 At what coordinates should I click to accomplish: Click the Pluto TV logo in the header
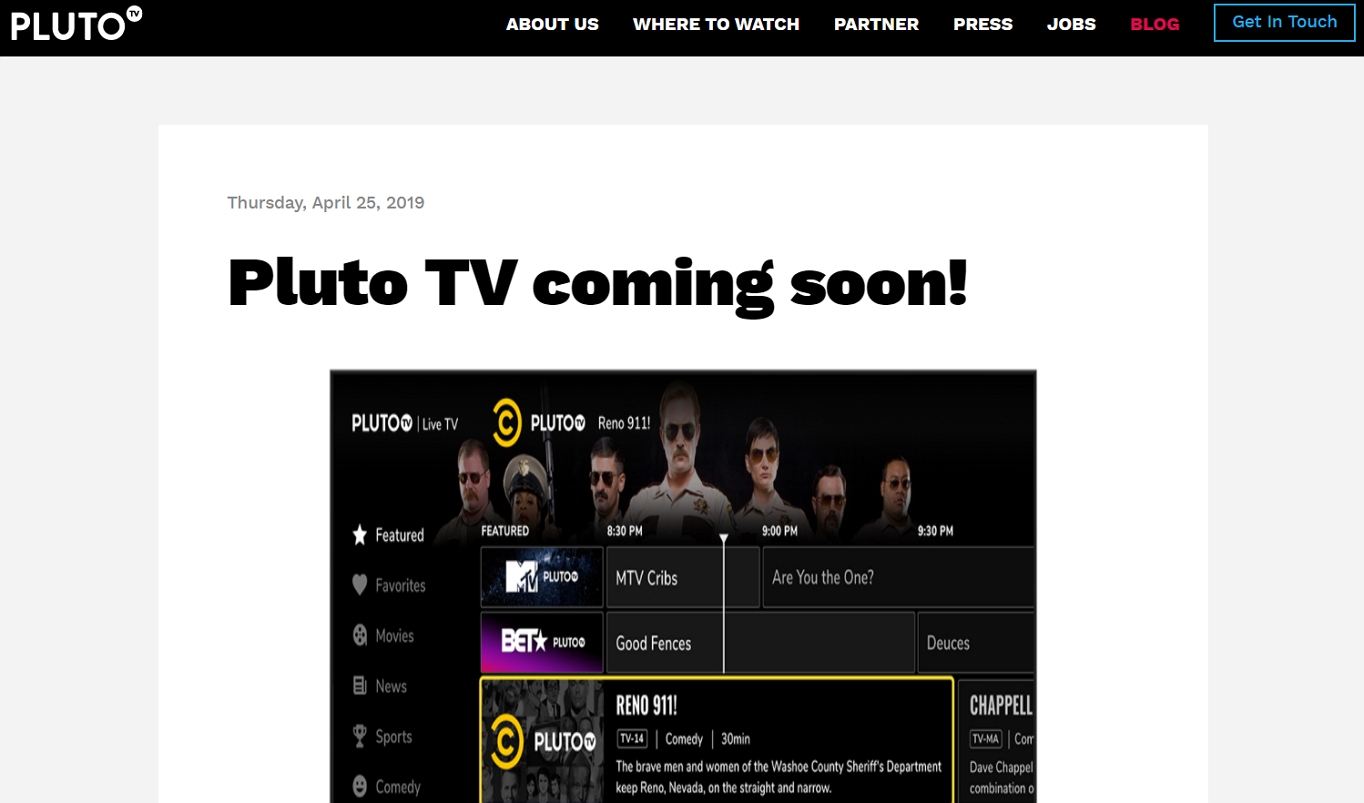[x=76, y=24]
